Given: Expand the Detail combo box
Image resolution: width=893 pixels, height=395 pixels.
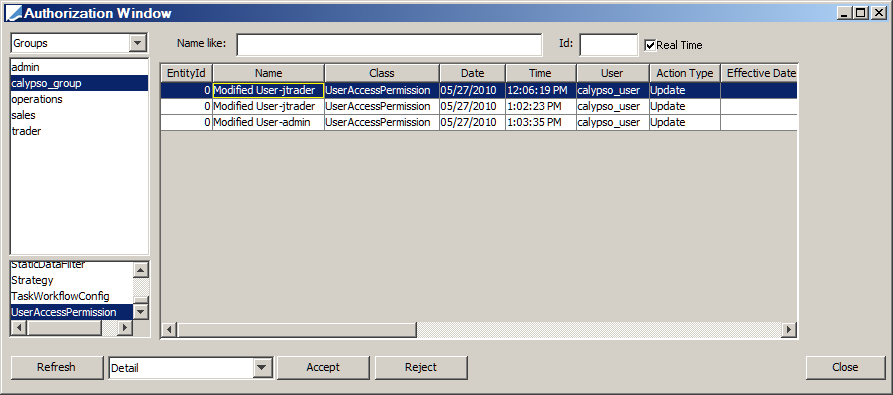Looking at the screenshot, I should point(261,368).
